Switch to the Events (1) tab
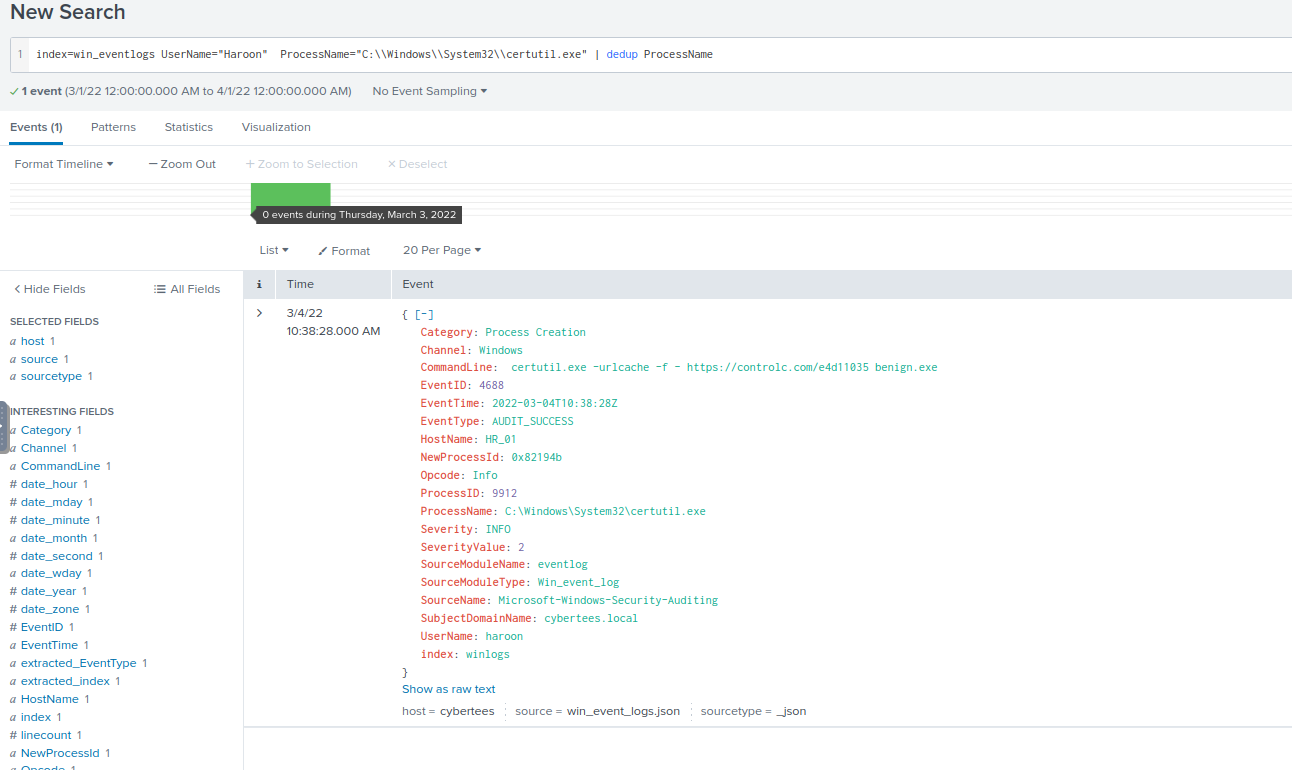The height and width of the screenshot is (770, 1292). pyautogui.click(x=36, y=127)
